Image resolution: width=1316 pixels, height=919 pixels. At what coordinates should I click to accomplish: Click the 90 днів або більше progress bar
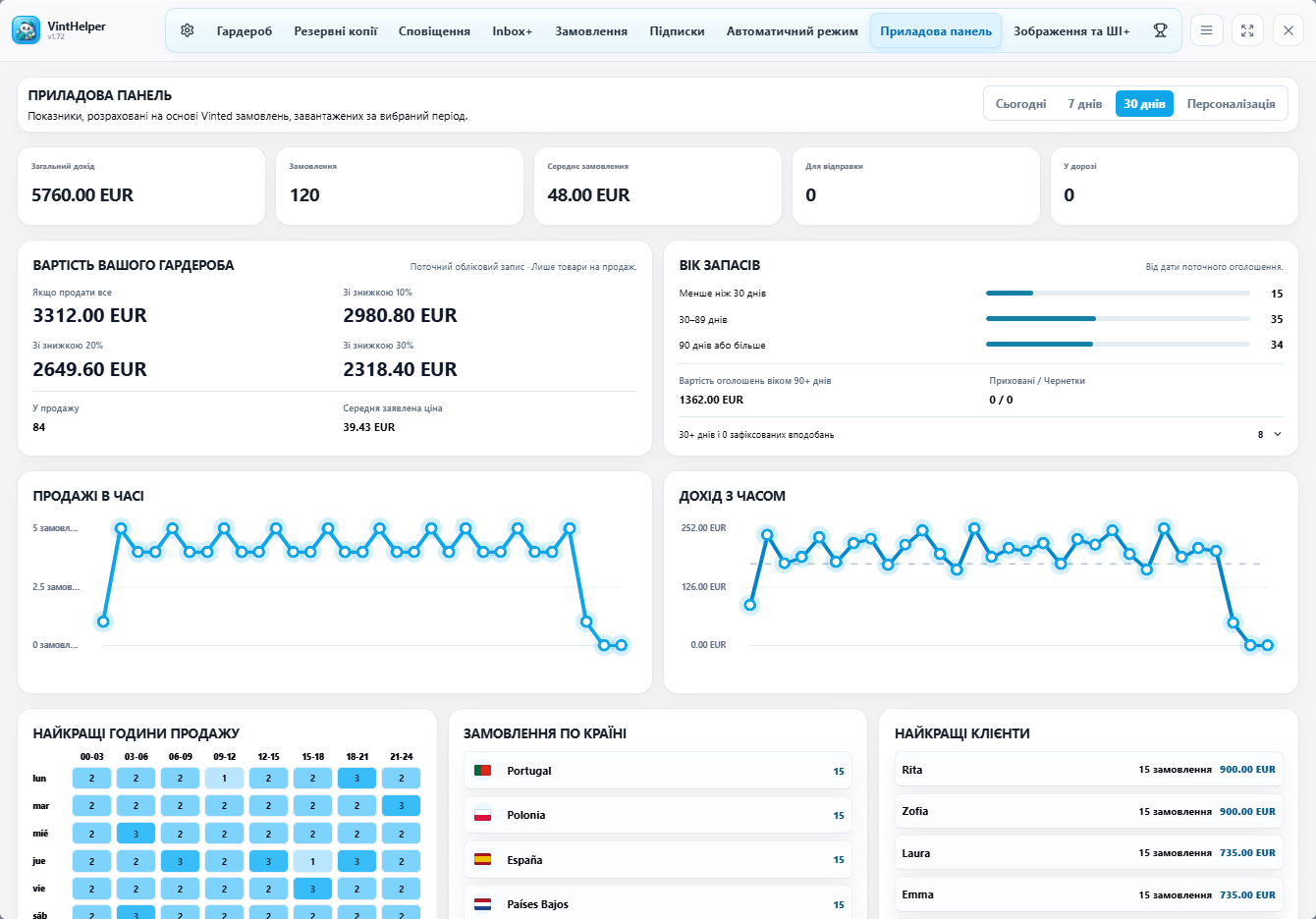point(1118,345)
